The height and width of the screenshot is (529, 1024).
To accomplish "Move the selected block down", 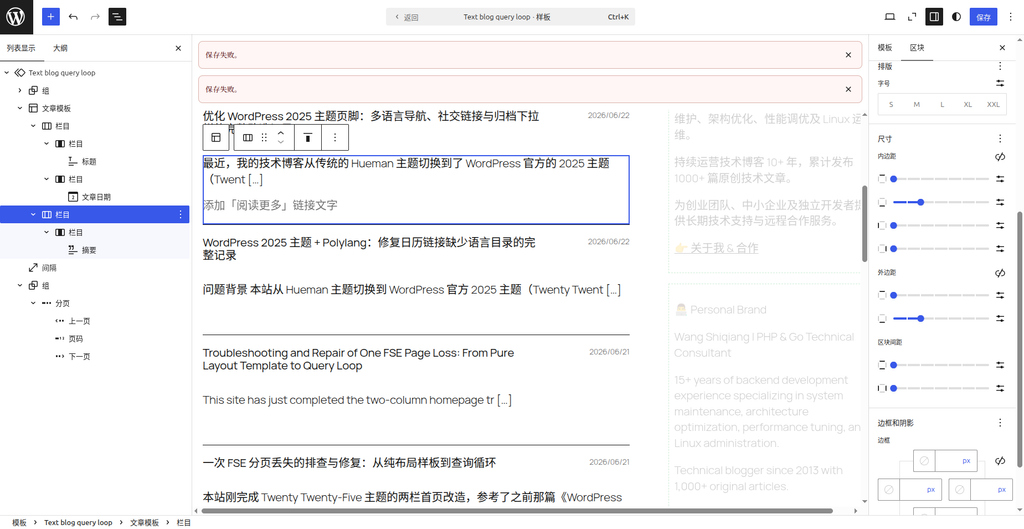I will [281, 143].
